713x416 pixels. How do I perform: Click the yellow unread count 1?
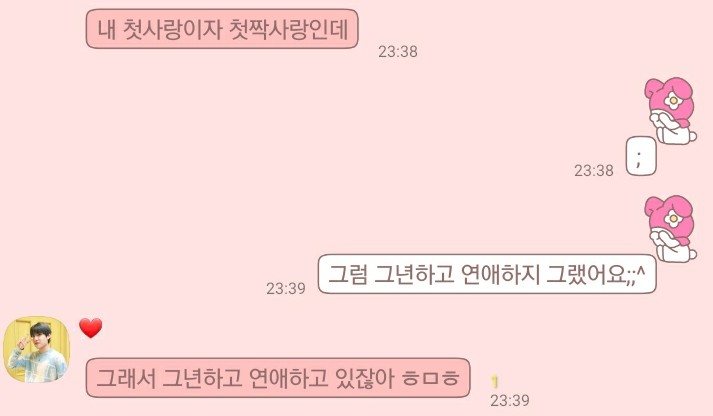(496, 381)
